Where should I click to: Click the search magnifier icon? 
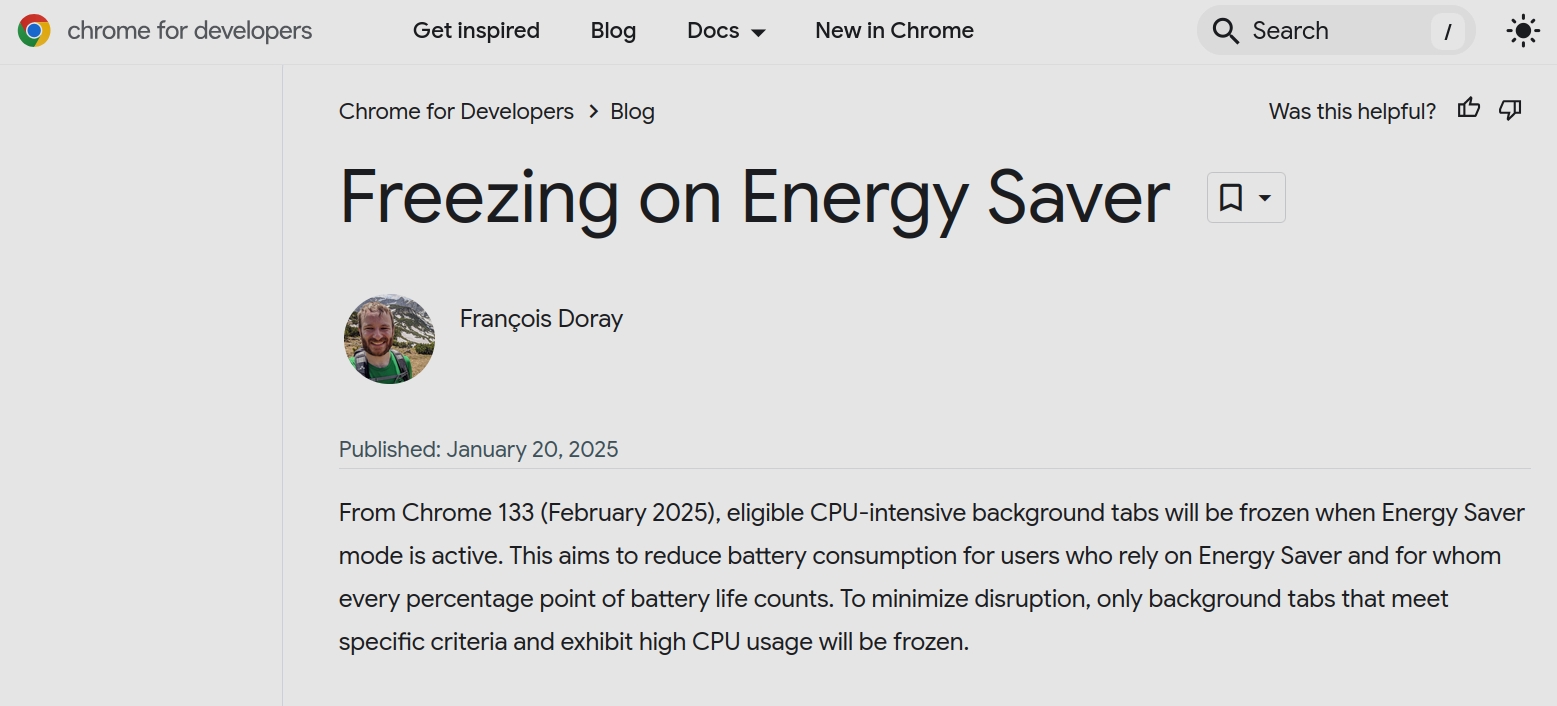point(1225,31)
